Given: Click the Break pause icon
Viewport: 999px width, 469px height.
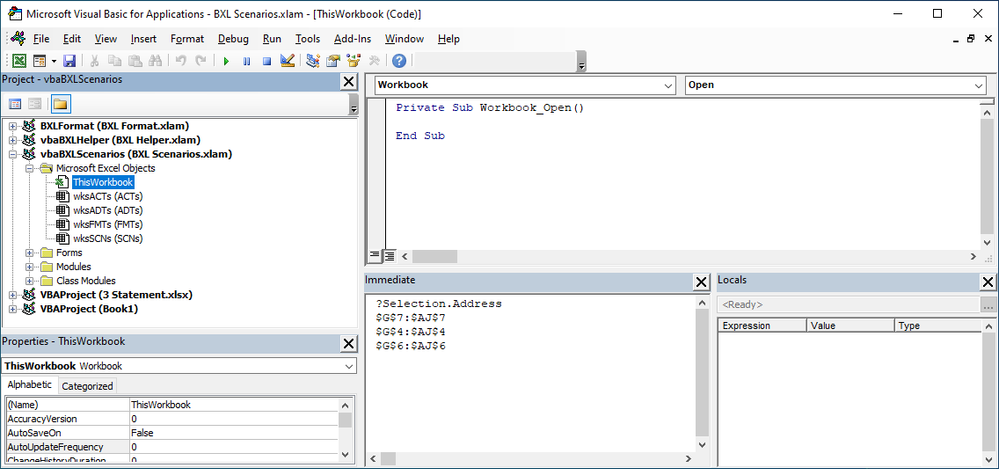Looking at the screenshot, I should pyautogui.click(x=247, y=61).
